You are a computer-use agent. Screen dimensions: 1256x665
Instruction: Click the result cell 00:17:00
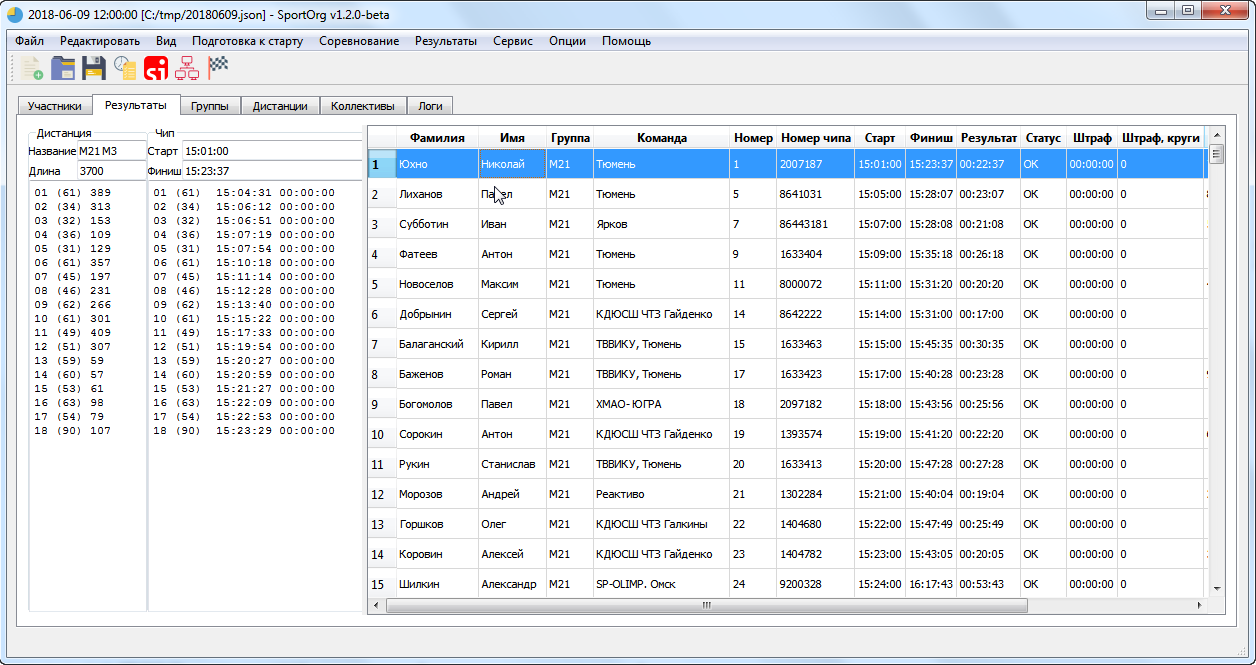click(x=988, y=314)
